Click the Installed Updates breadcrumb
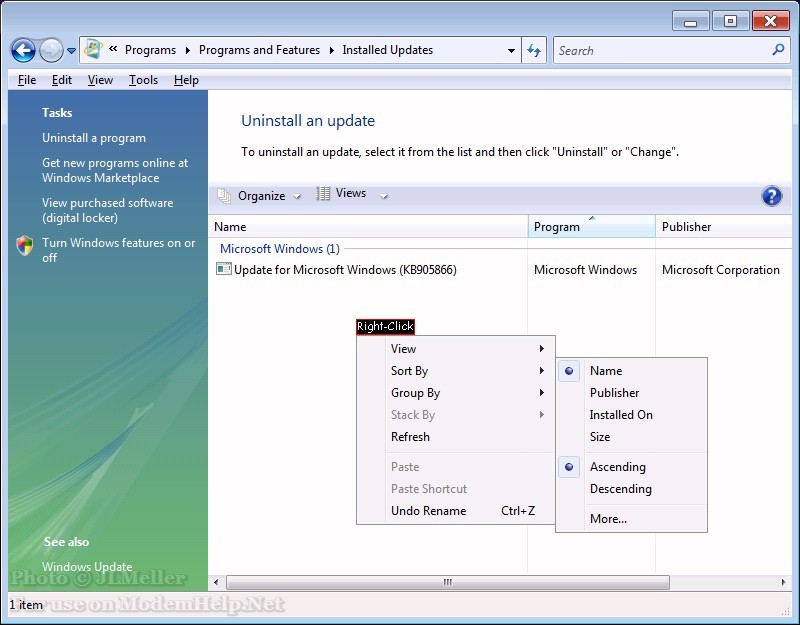 pos(388,50)
